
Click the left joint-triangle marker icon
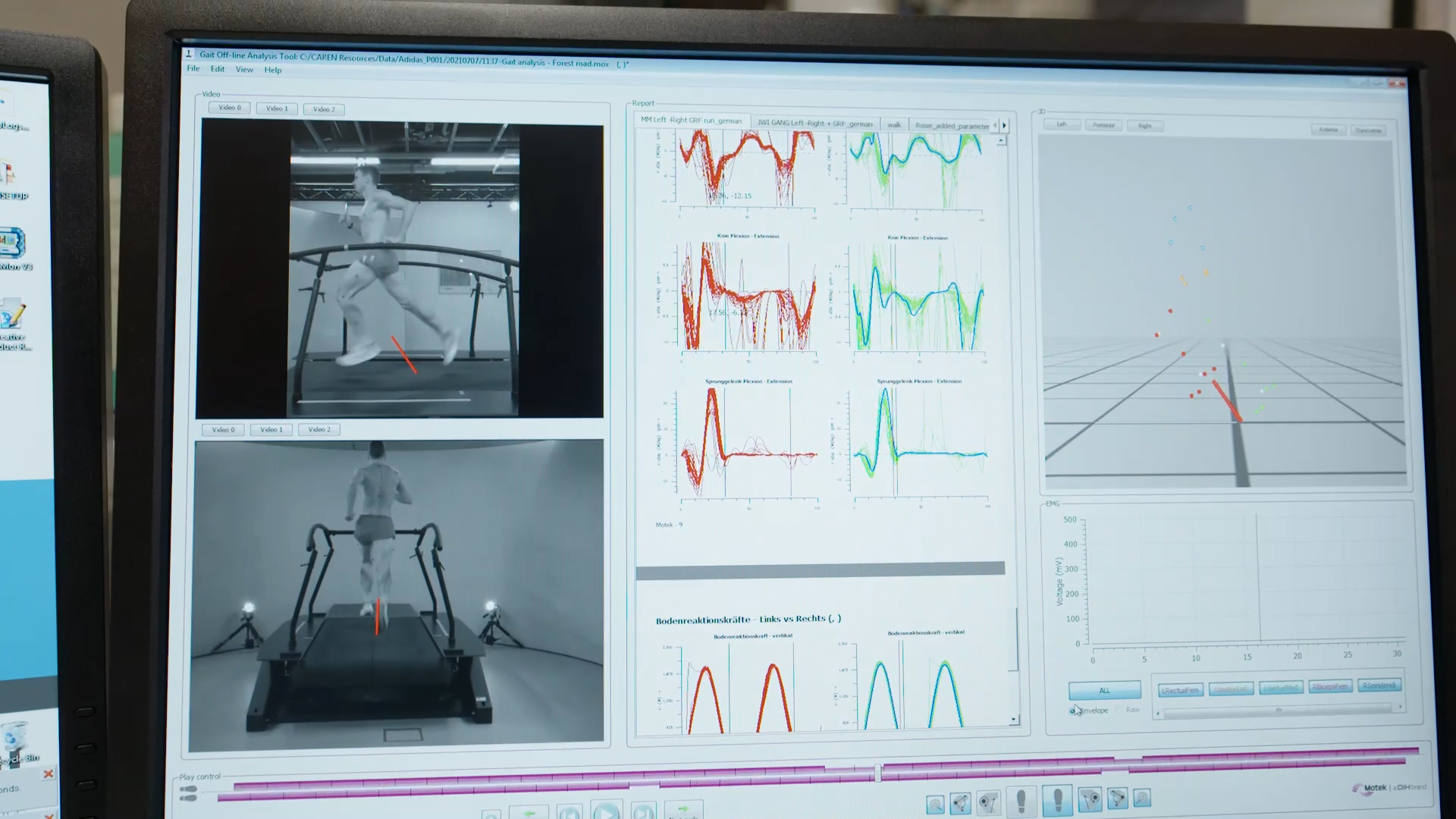tap(961, 802)
